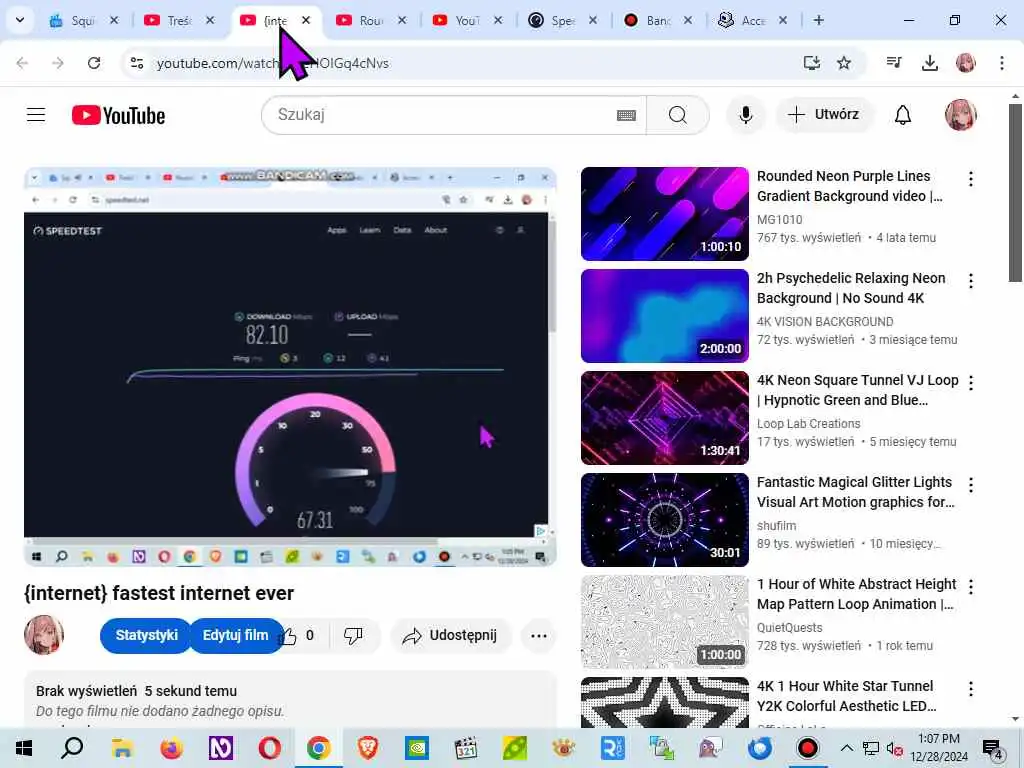
Task: Open the YouTube account avatar menu
Action: pos(961,115)
